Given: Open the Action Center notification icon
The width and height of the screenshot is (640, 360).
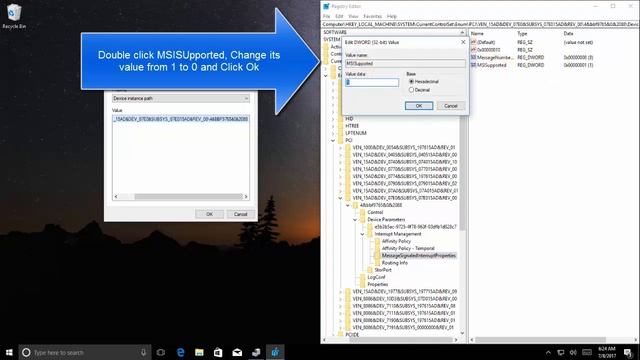Looking at the screenshot, I should [628, 353].
